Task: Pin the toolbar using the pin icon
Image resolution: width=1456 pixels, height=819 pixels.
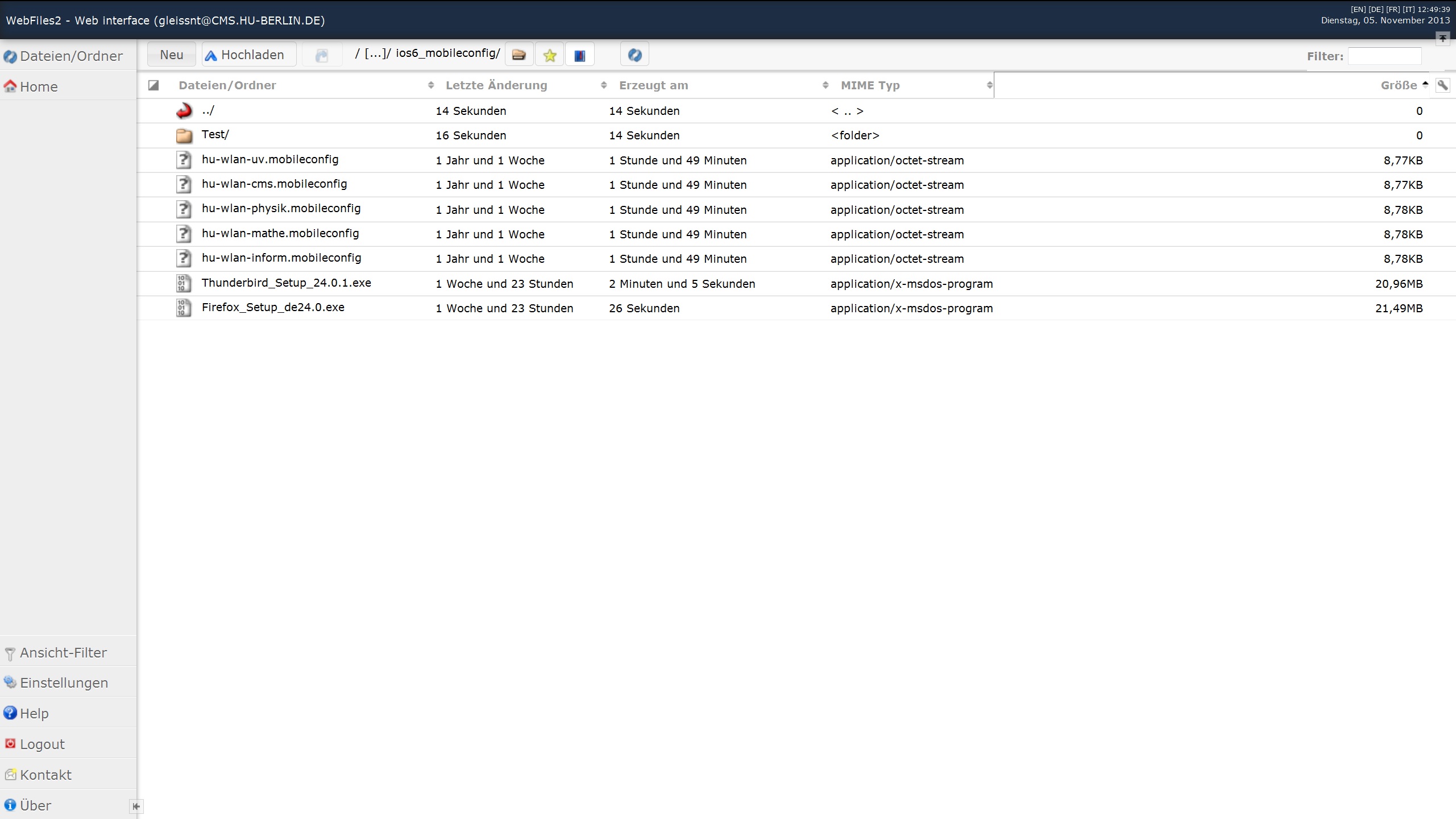Action: [1443, 38]
